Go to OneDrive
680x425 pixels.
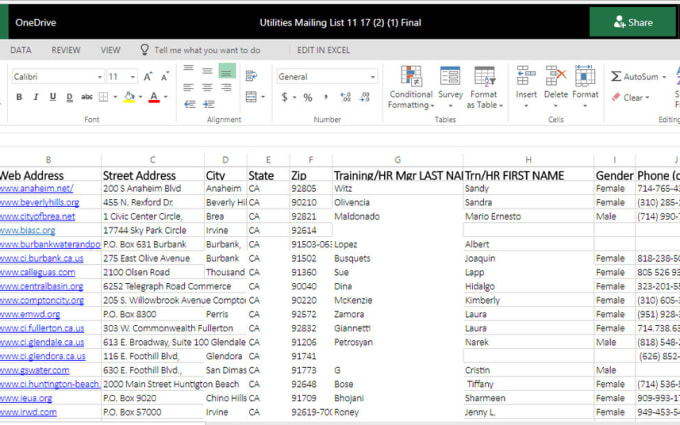tap(36, 23)
